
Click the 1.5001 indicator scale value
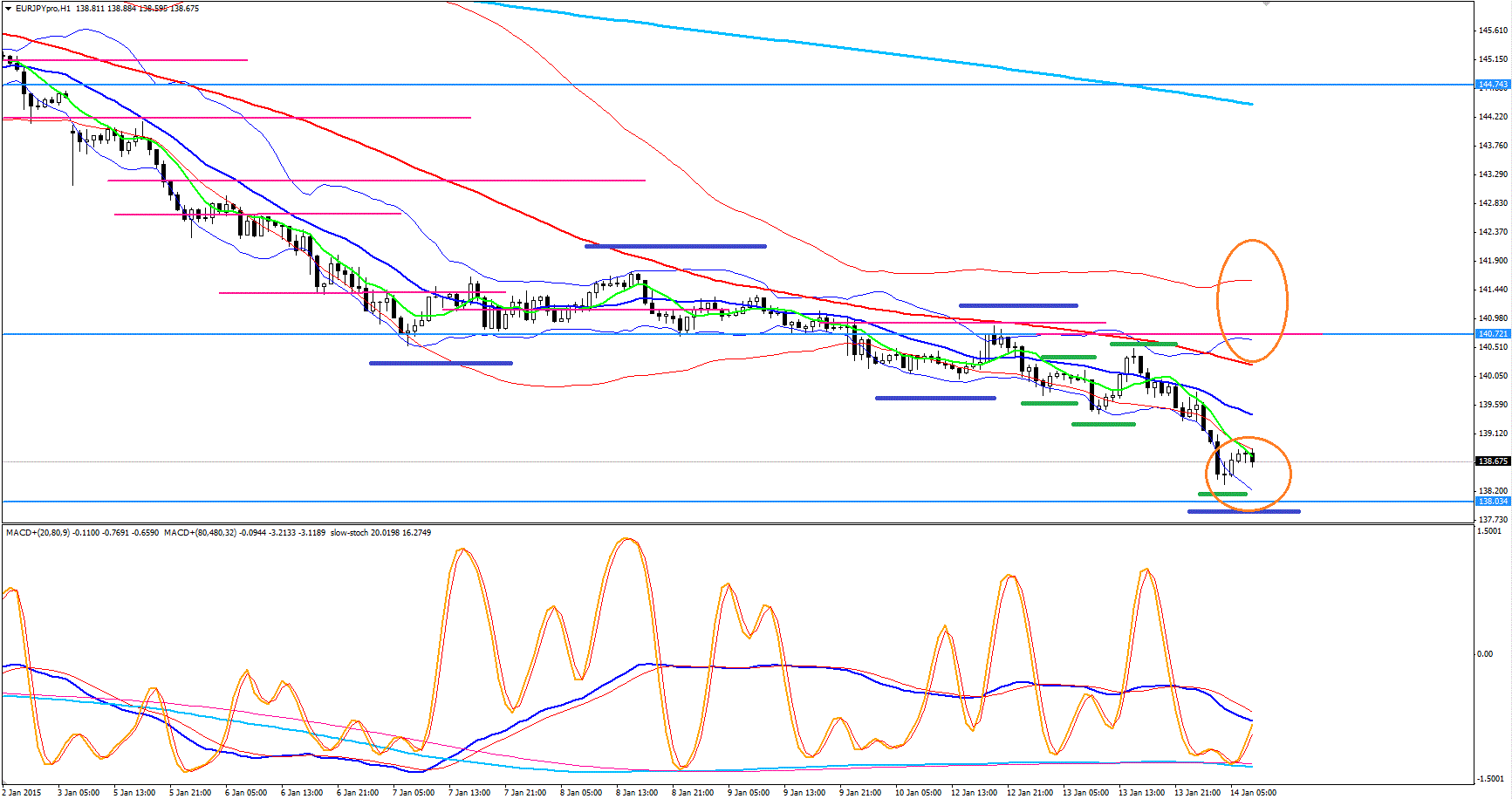pyautogui.click(x=1490, y=531)
